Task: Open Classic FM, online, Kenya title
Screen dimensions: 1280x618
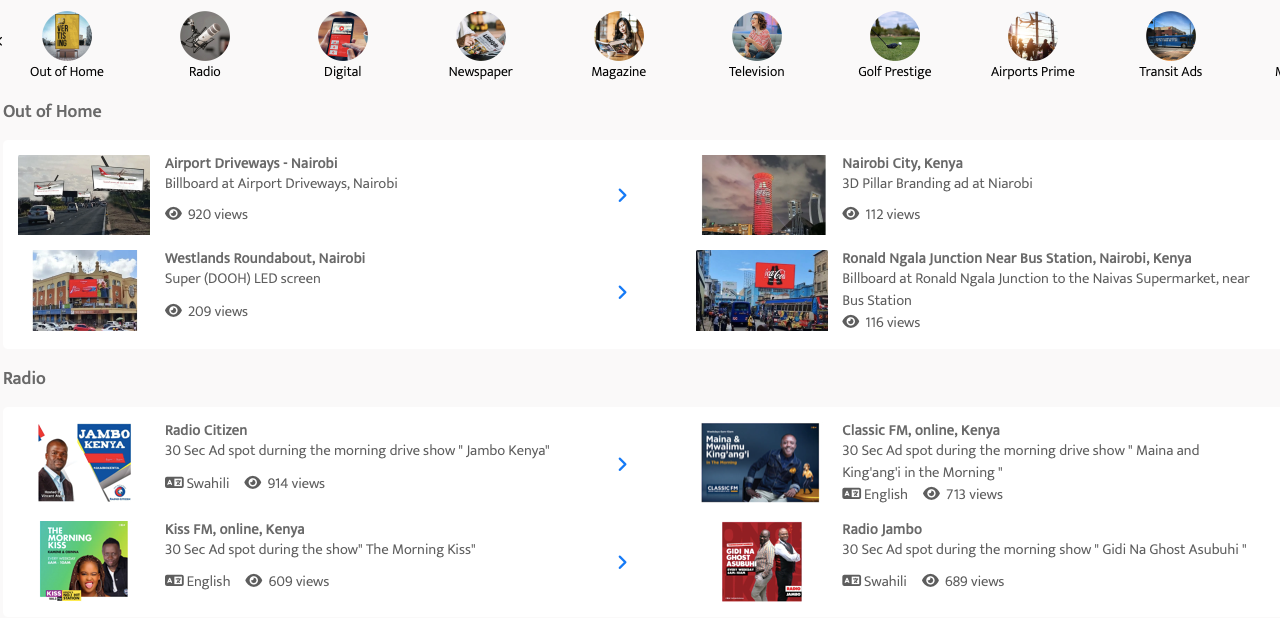Action: pos(921,430)
